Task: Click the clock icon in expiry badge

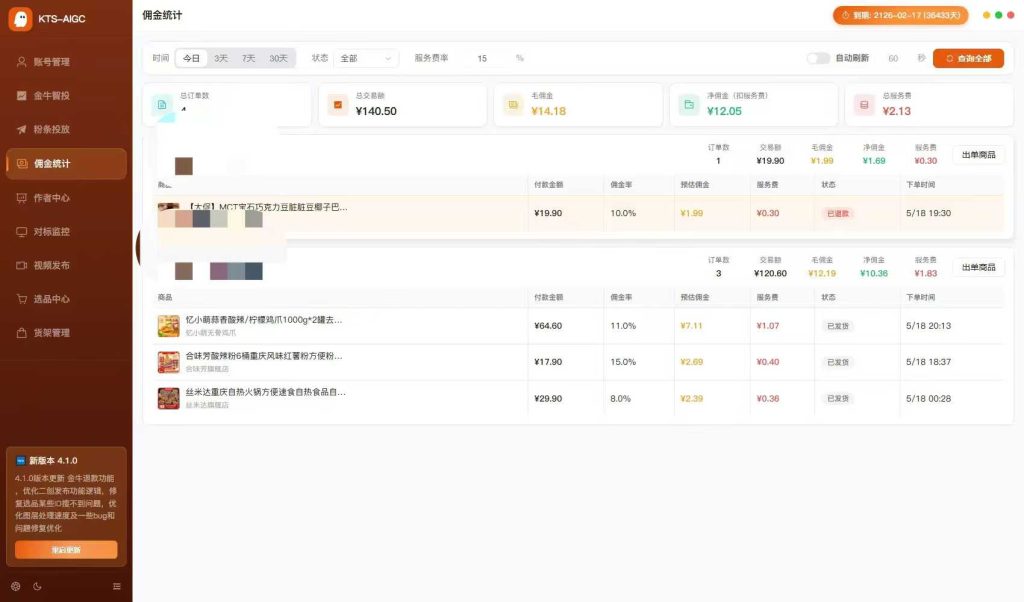Action: pyautogui.click(x=846, y=15)
